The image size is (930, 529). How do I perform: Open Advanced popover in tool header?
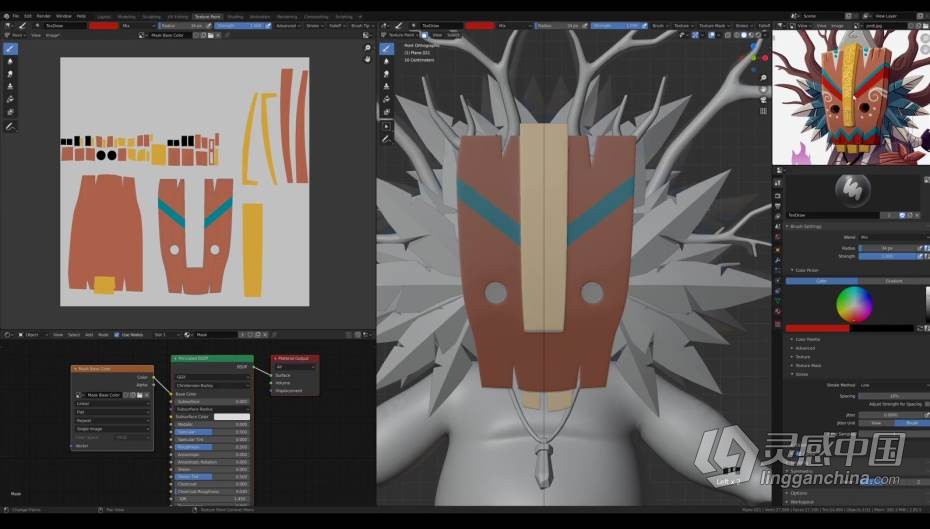tap(288, 26)
